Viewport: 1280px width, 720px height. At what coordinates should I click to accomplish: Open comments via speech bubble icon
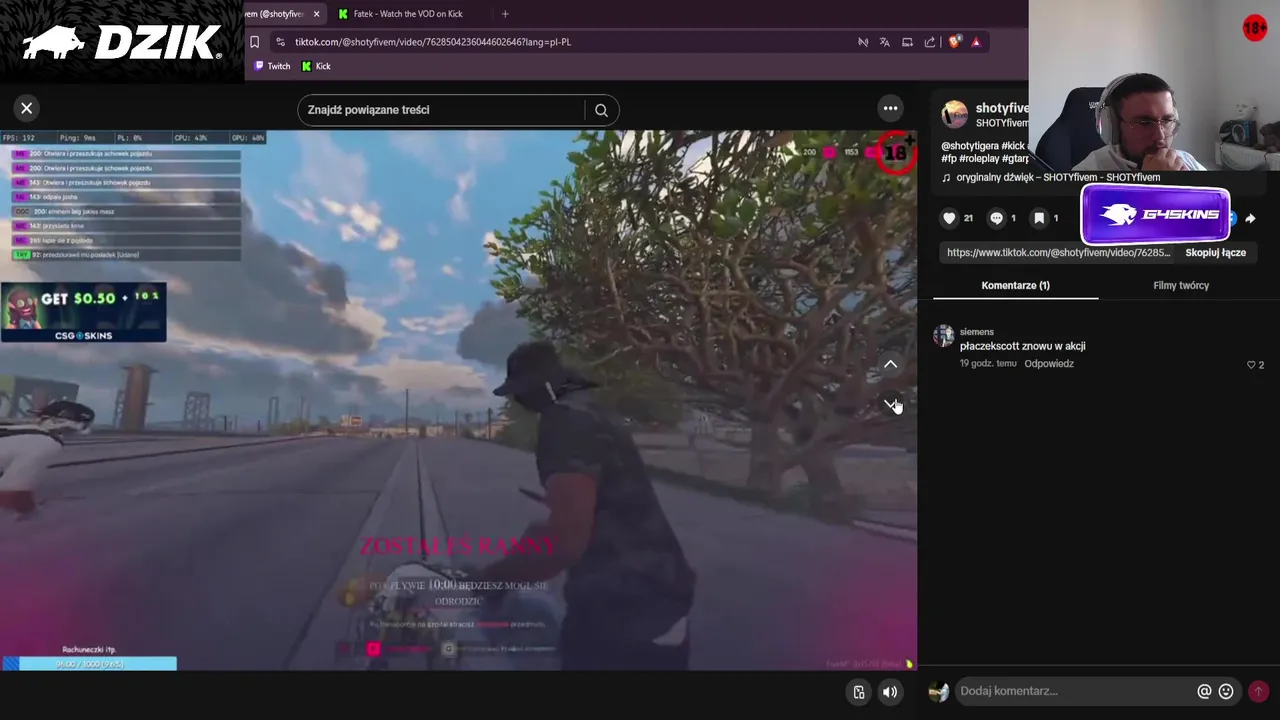coord(996,218)
